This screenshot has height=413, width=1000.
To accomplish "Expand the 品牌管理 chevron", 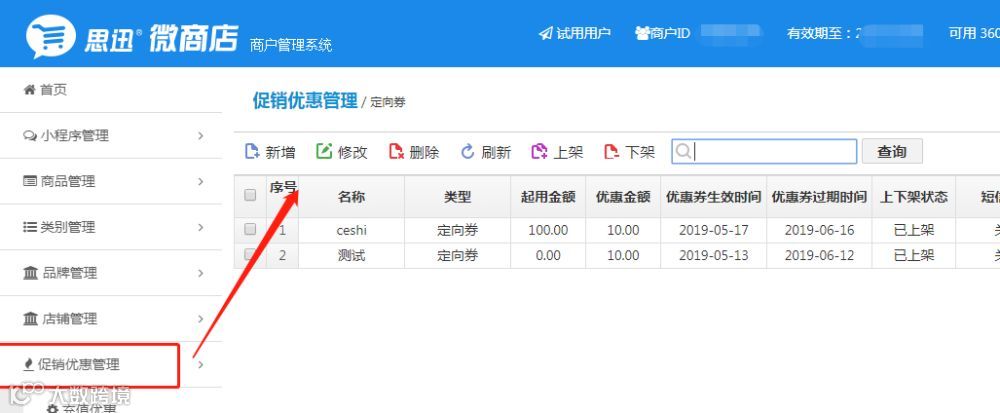I will (x=200, y=273).
